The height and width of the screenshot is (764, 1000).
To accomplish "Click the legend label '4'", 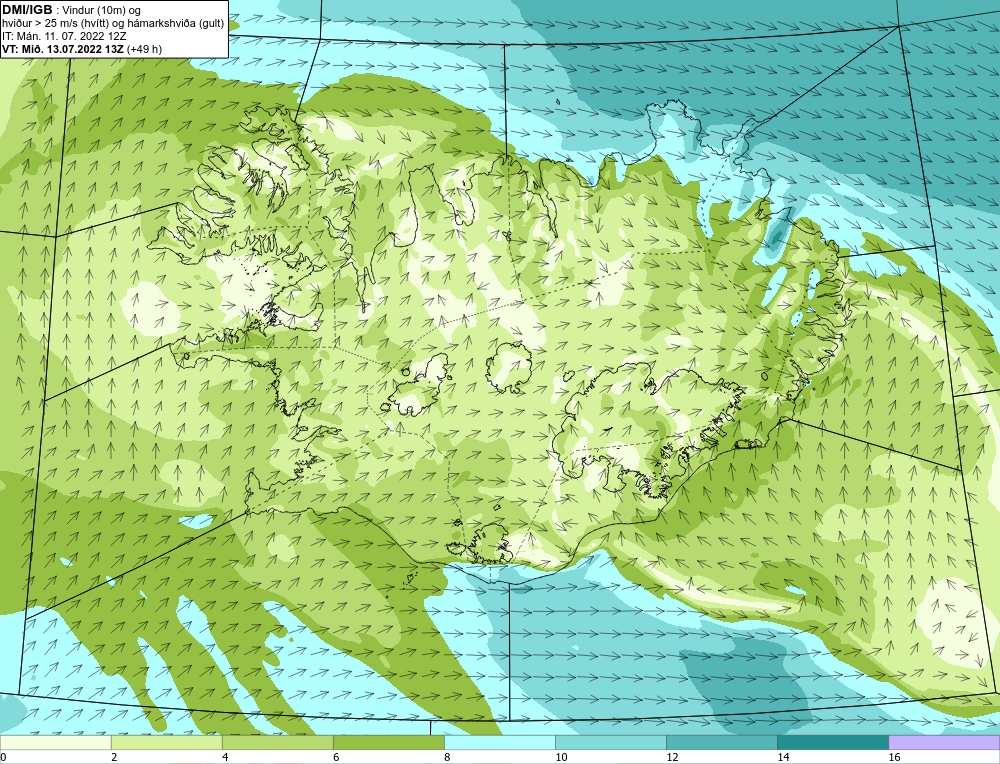I will tap(225, 757).
